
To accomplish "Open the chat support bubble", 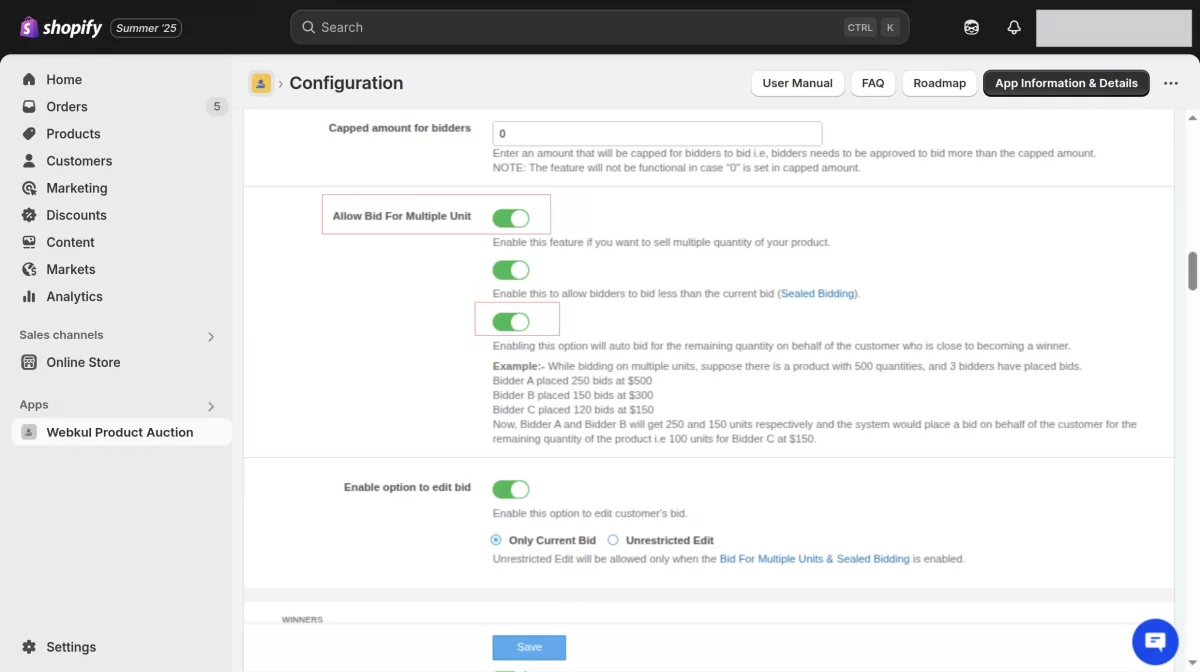I will pyautogui.click(x=1155, y=641).
